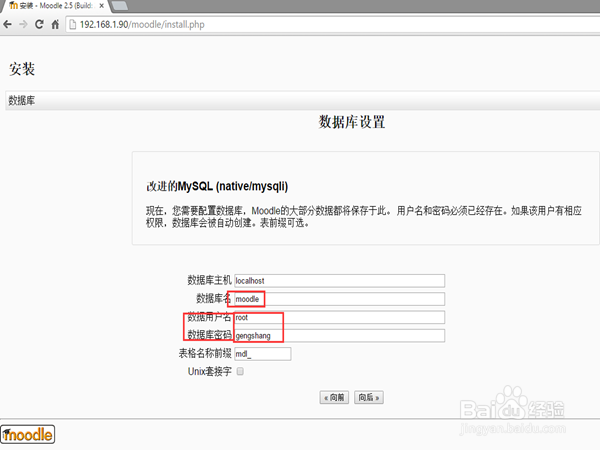Click the database name field 'moodle'
The height and width of the screenshot is (450, 600).
(339, 299)
